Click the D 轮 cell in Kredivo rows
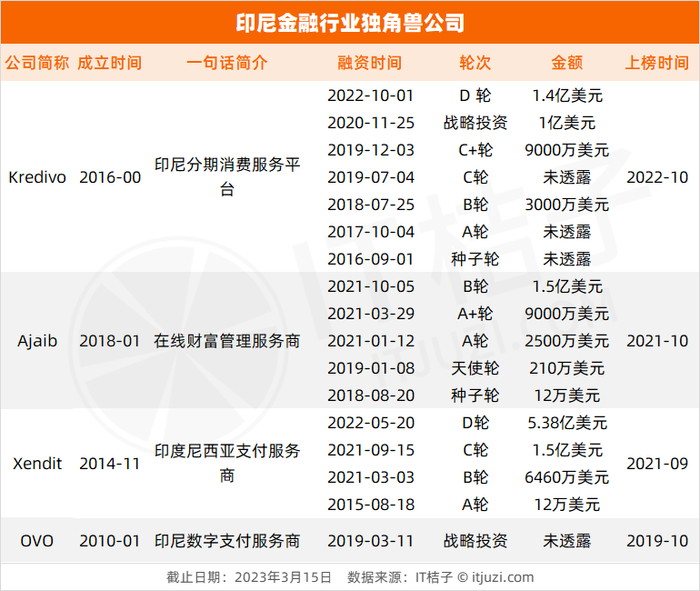Image resolution: width=700 pixels, height=591 pixels. [x=475, y=96]
